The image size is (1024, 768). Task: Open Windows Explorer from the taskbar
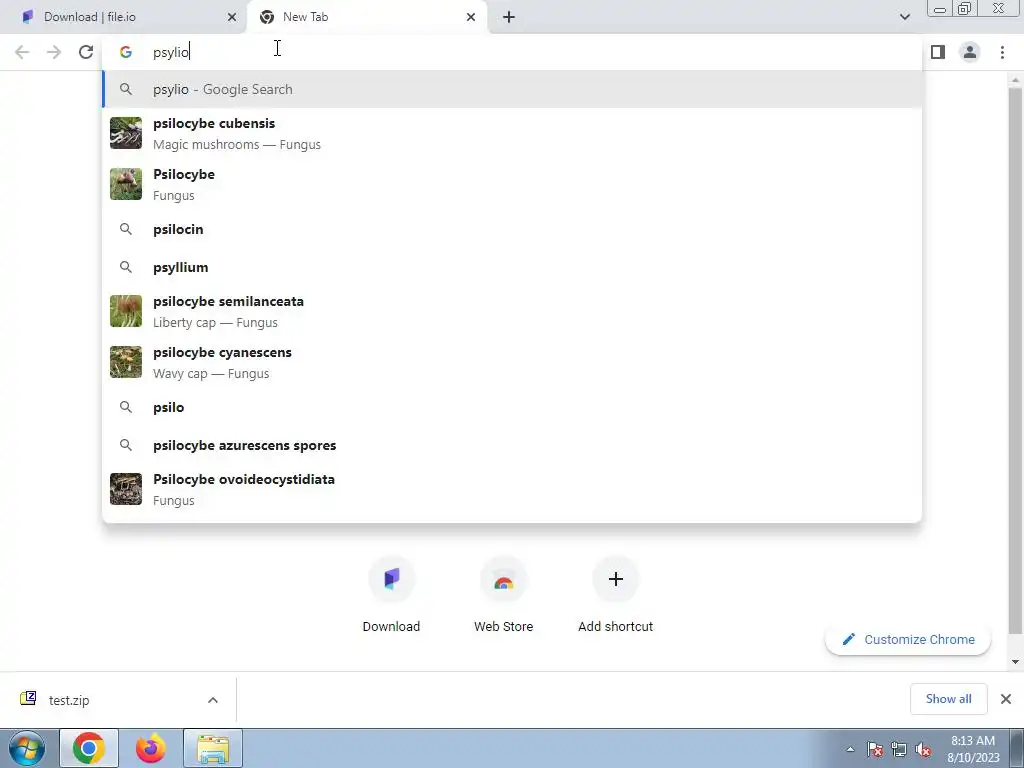[x=213, y=748]
